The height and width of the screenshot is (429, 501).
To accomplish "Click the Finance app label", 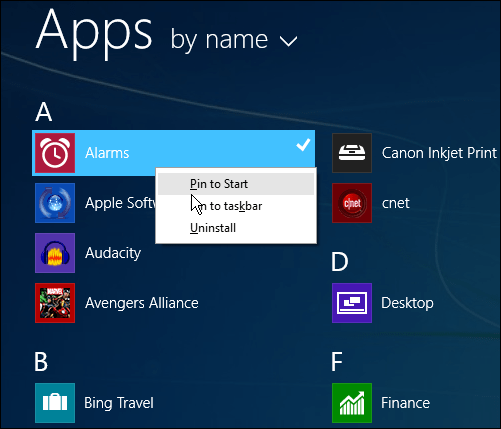I will pyautogui.click(x=405, y=403).
